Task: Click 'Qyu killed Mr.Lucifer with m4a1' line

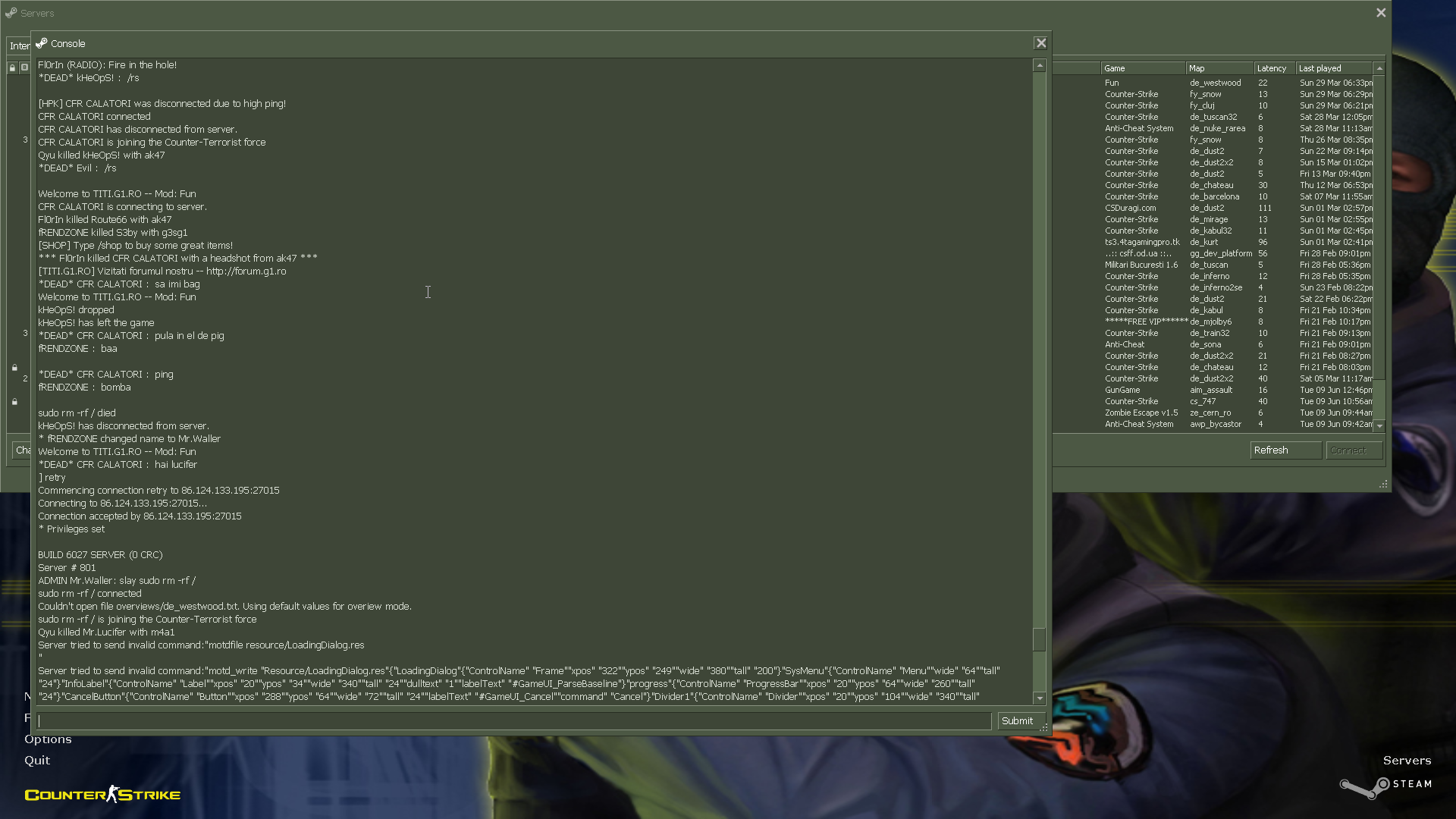Action: [x=106, y=632]
